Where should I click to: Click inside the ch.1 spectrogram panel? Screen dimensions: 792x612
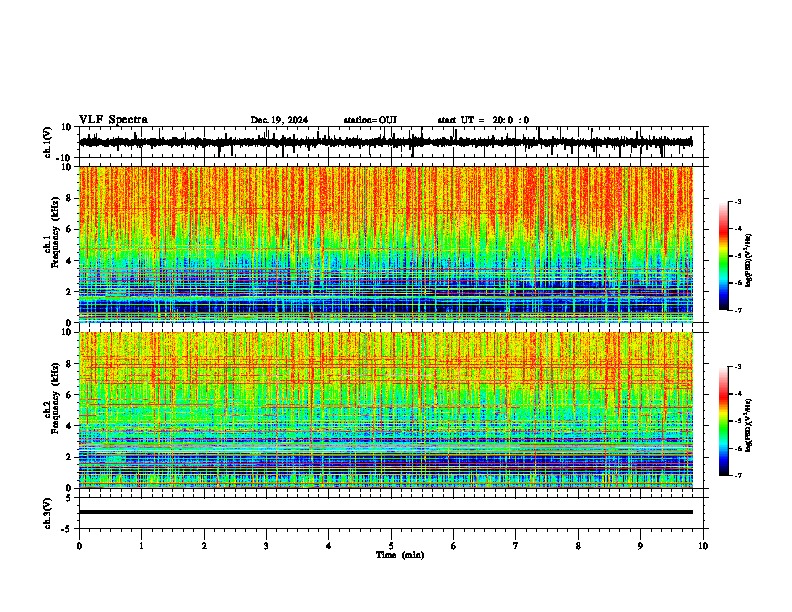[x=386, y=244]
